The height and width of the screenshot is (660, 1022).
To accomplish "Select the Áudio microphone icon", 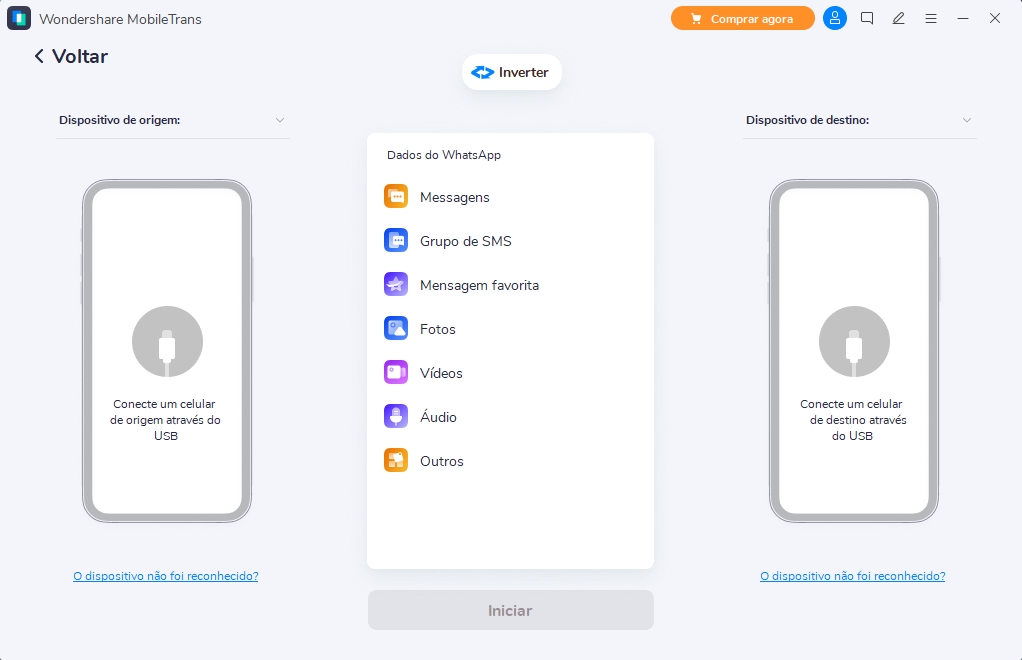I will click(396, 417).
